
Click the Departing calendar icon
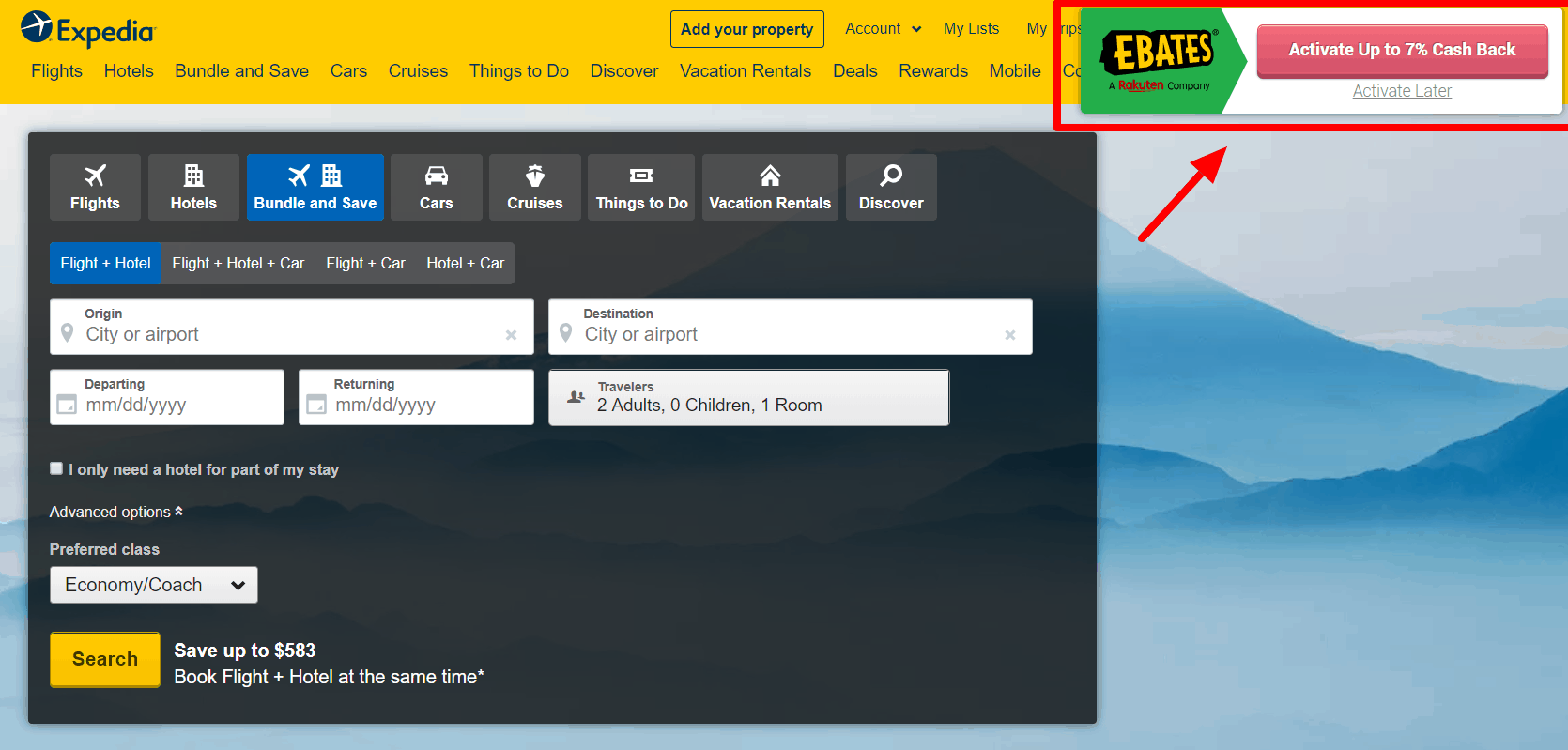click(x=67, y=405)
